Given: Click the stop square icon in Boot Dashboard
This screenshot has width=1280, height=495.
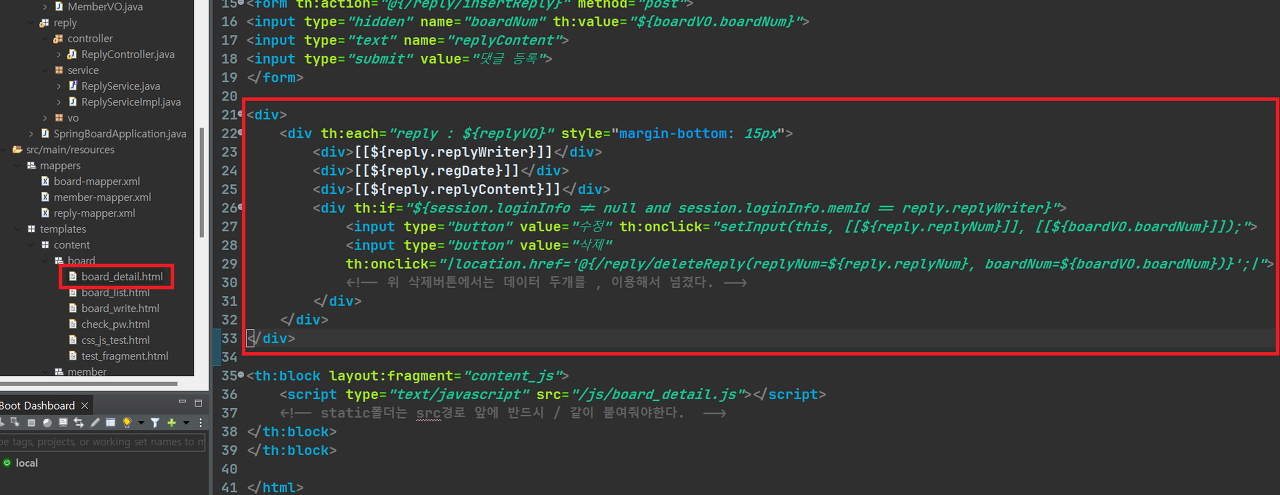Looking at the screenshot, I should (x=31, y=423).
